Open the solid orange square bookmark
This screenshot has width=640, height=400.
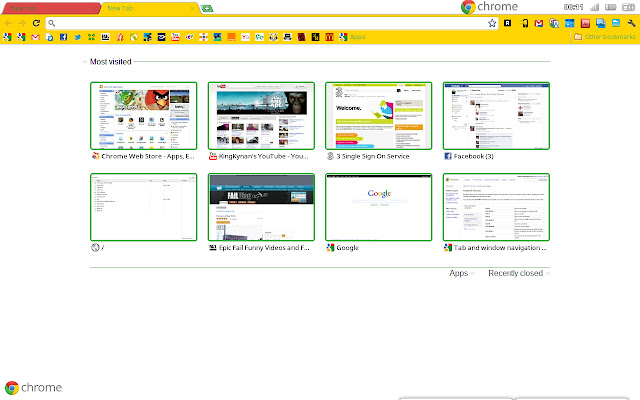pyautogui.click(x=231, y=37)
